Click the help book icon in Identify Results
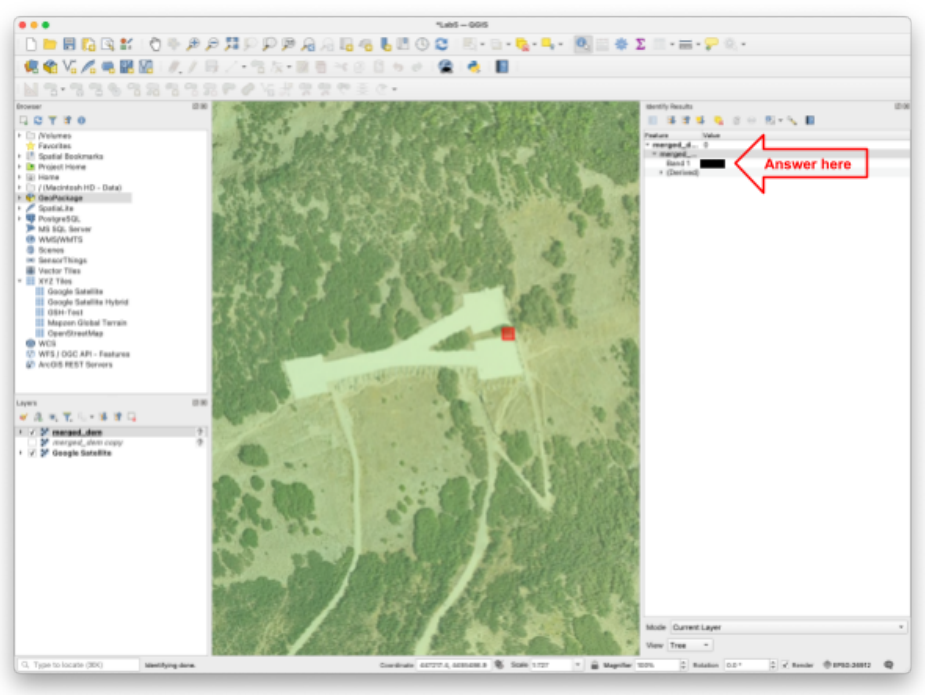Screen dimensions: 925x695 (810, 120)
